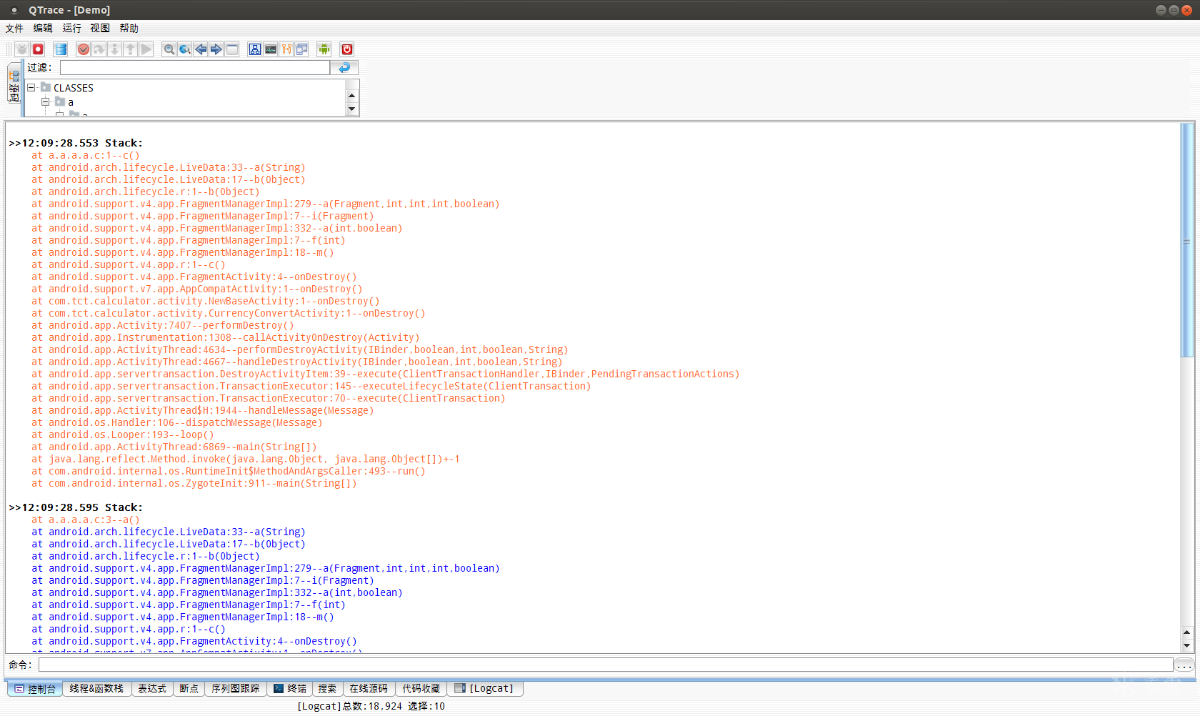Switch to the 表达式 tab
The width and height of the screenshot is (1200, 716).
(x=152, y=688)
